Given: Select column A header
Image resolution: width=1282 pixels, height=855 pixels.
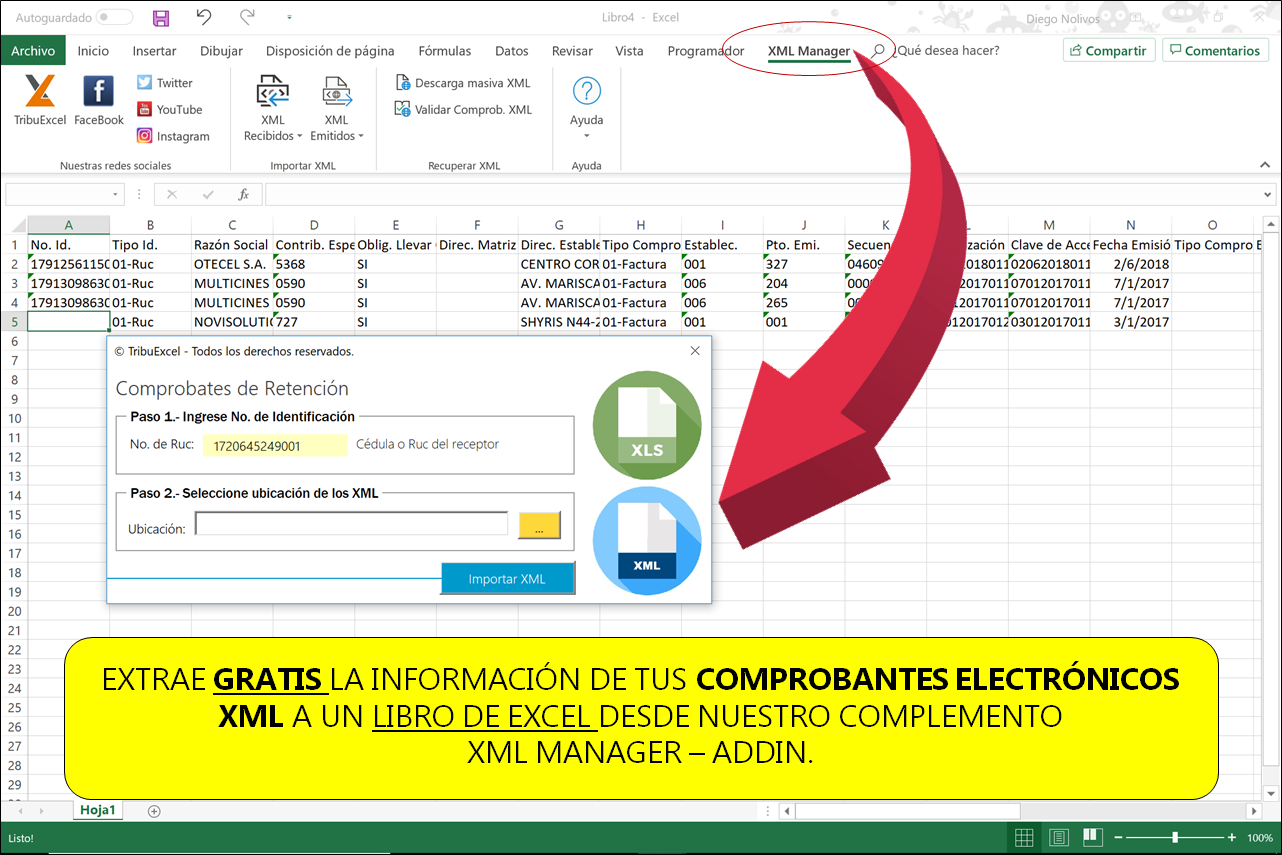Looking at the screenshot, I should tap(68, 225).
